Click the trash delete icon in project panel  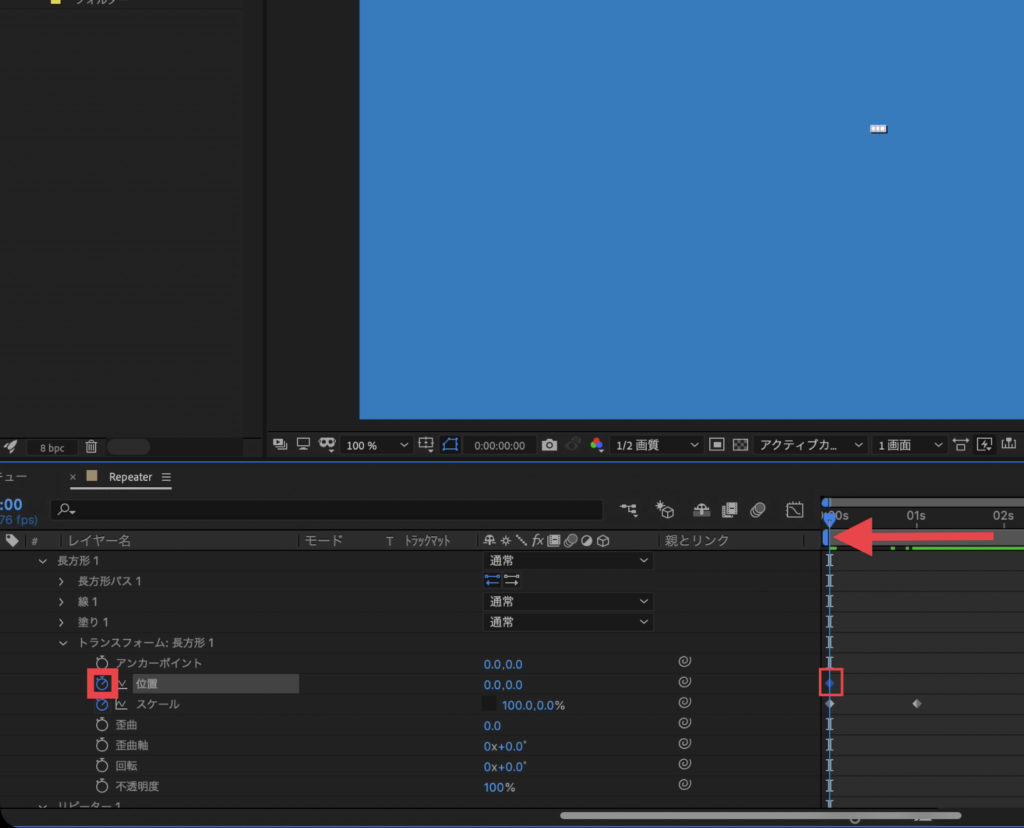(x=91, y=447)
